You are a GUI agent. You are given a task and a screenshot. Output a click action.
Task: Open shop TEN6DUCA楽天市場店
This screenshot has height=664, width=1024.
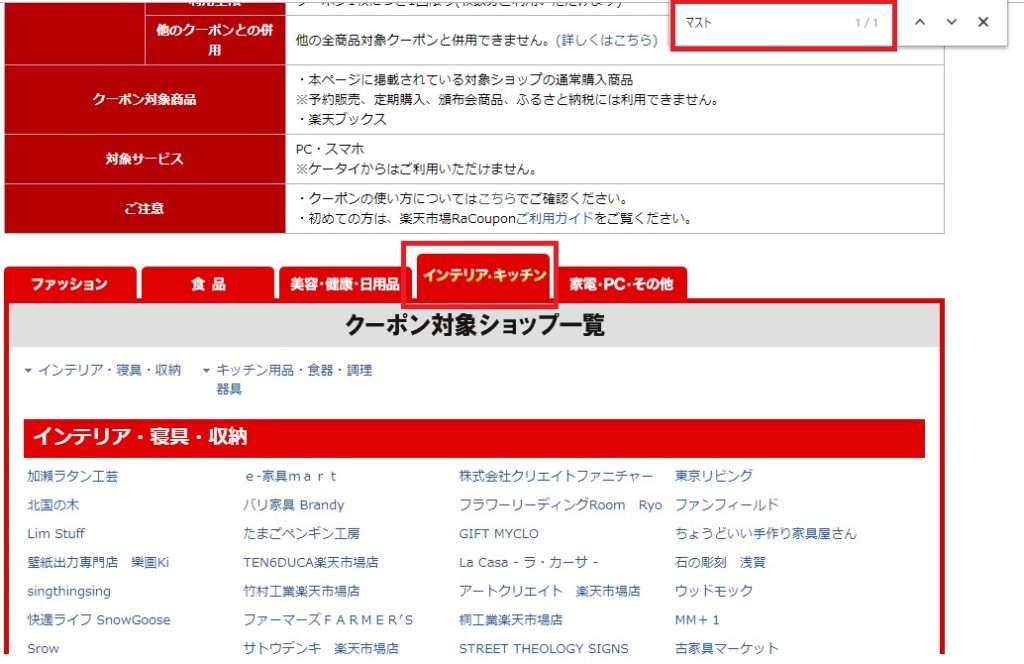(x=311, y=562)
